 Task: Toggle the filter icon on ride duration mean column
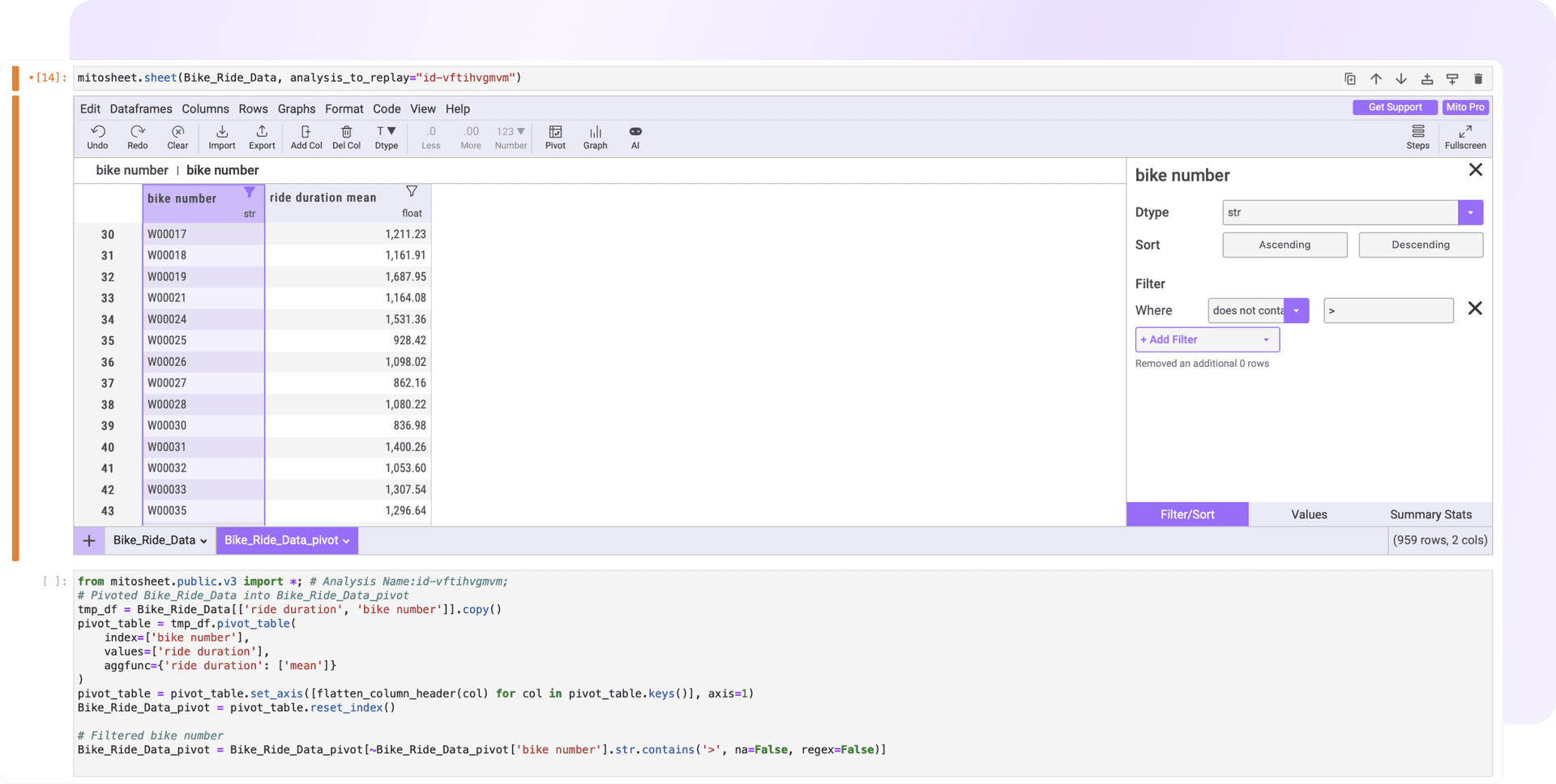click(412, 191)
